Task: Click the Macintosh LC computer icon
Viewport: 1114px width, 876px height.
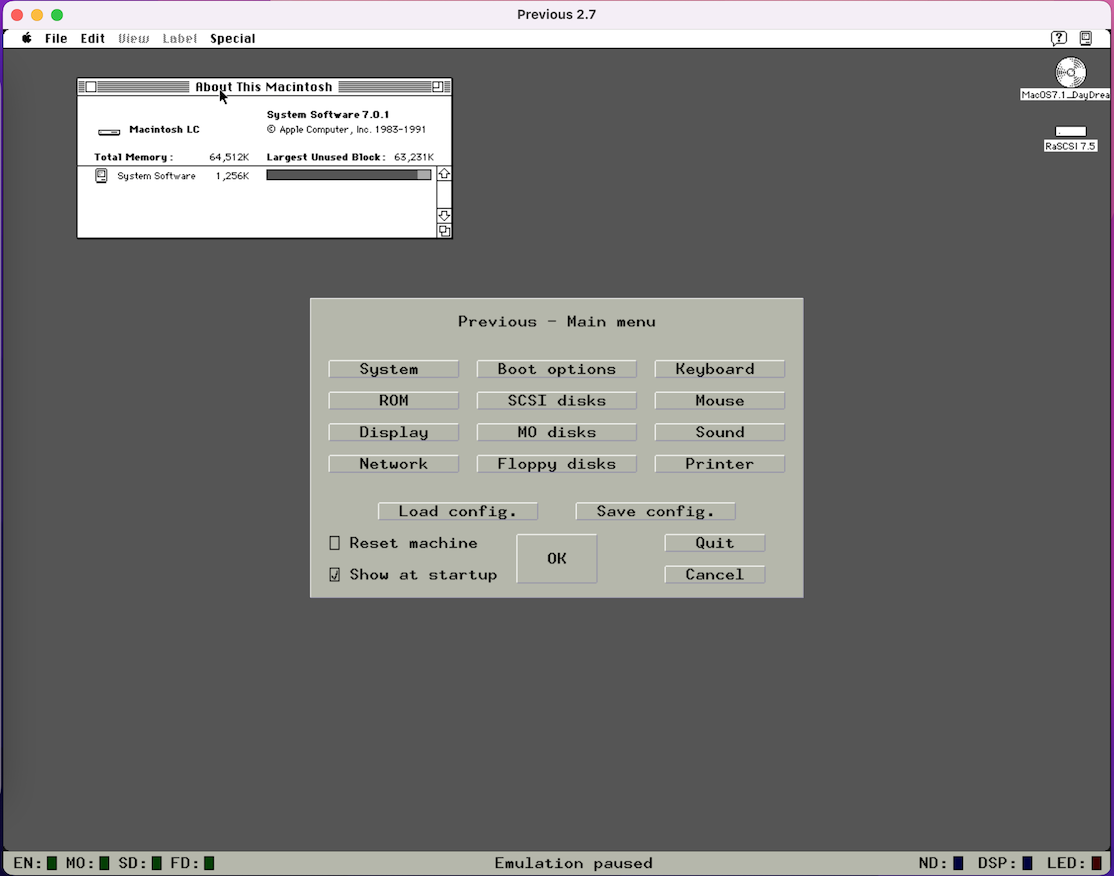Action: coord(109,131)
